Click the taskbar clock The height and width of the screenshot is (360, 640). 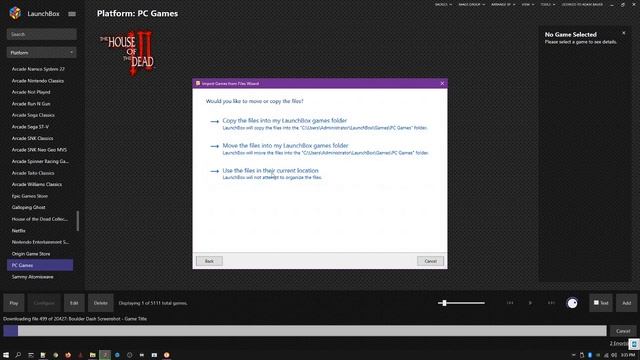pos(628,355)
